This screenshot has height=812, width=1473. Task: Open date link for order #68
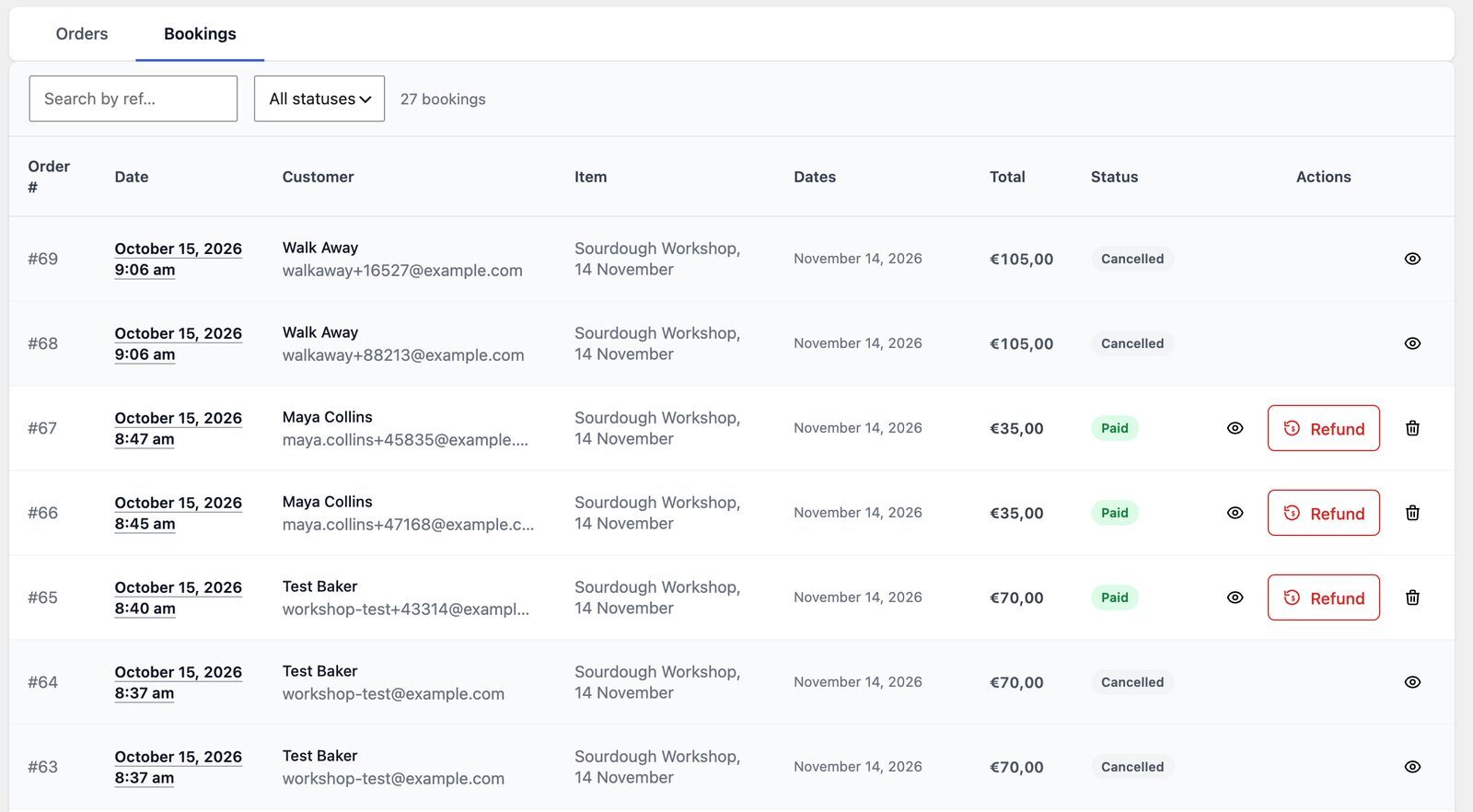179,343
